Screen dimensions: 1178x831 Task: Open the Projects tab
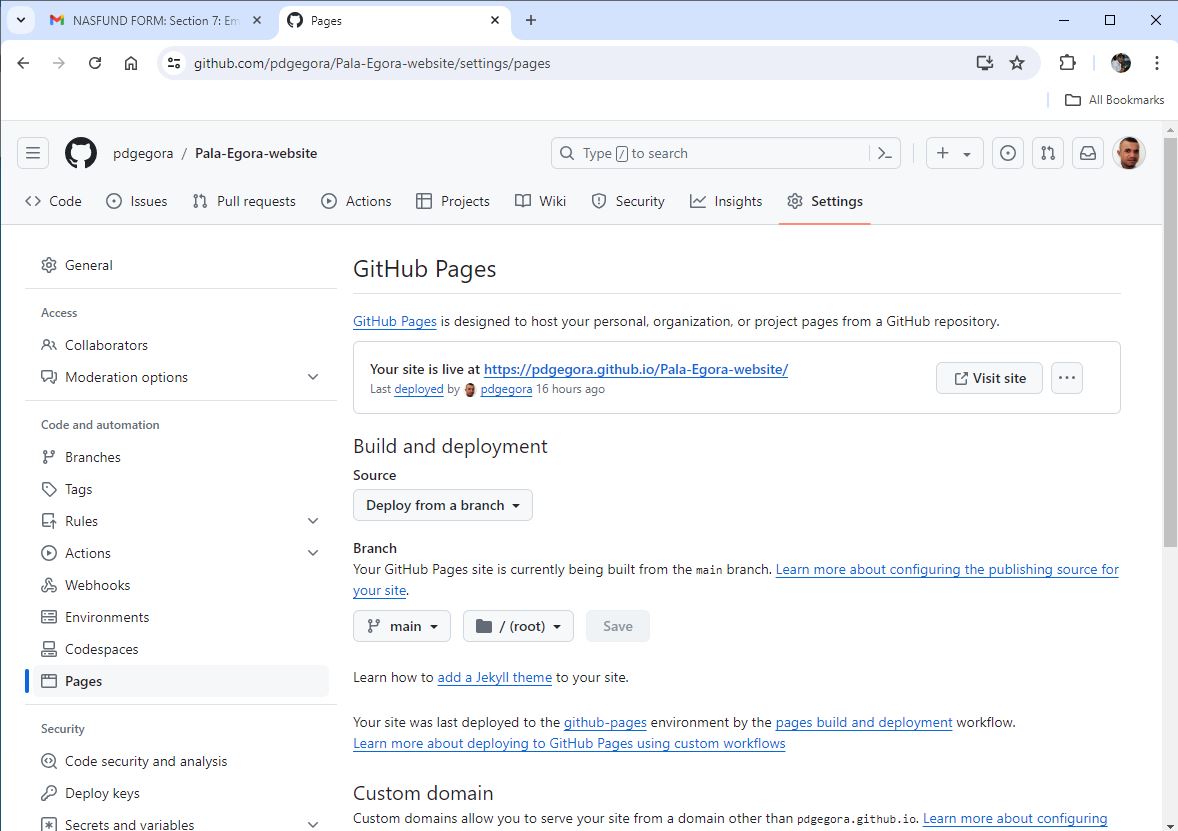[453, 201]
